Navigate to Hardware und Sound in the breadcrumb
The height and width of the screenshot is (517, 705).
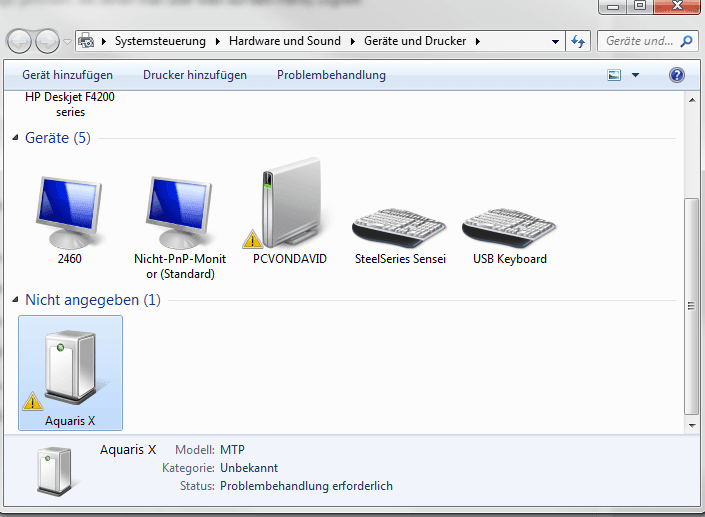click(x=285, y=41)
